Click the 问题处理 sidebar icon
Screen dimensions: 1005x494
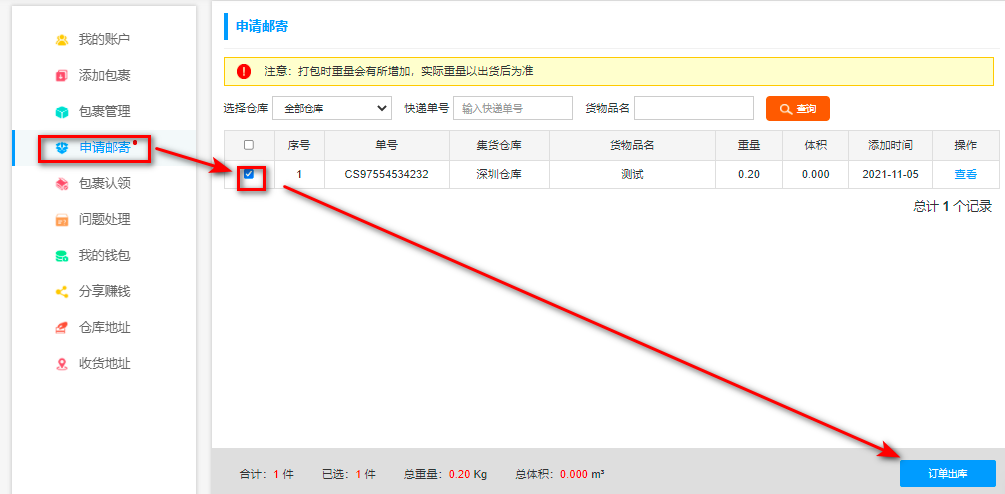[62, 220]
